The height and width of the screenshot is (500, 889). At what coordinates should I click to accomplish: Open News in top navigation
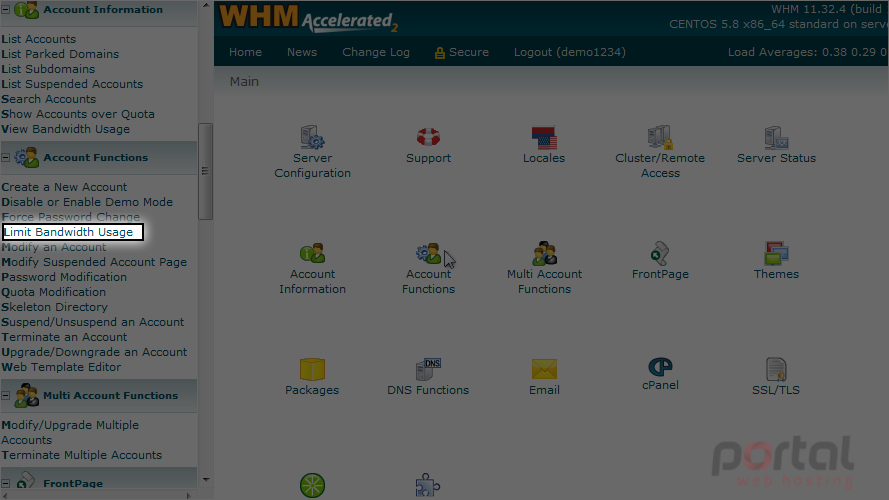[x=302, y=52]
